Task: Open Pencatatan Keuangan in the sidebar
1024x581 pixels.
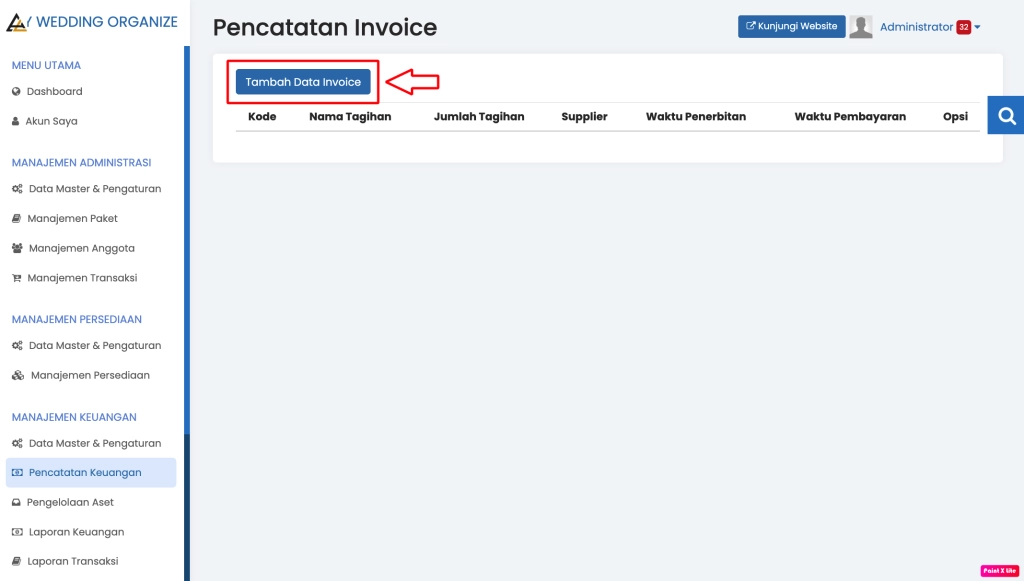Action: click(85, 473)
